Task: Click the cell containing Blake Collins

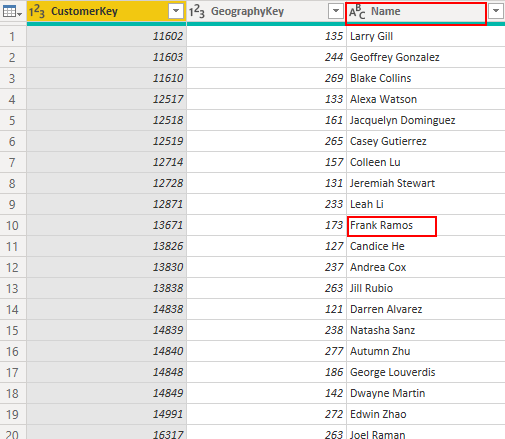Action: click(x=426, y=78)
